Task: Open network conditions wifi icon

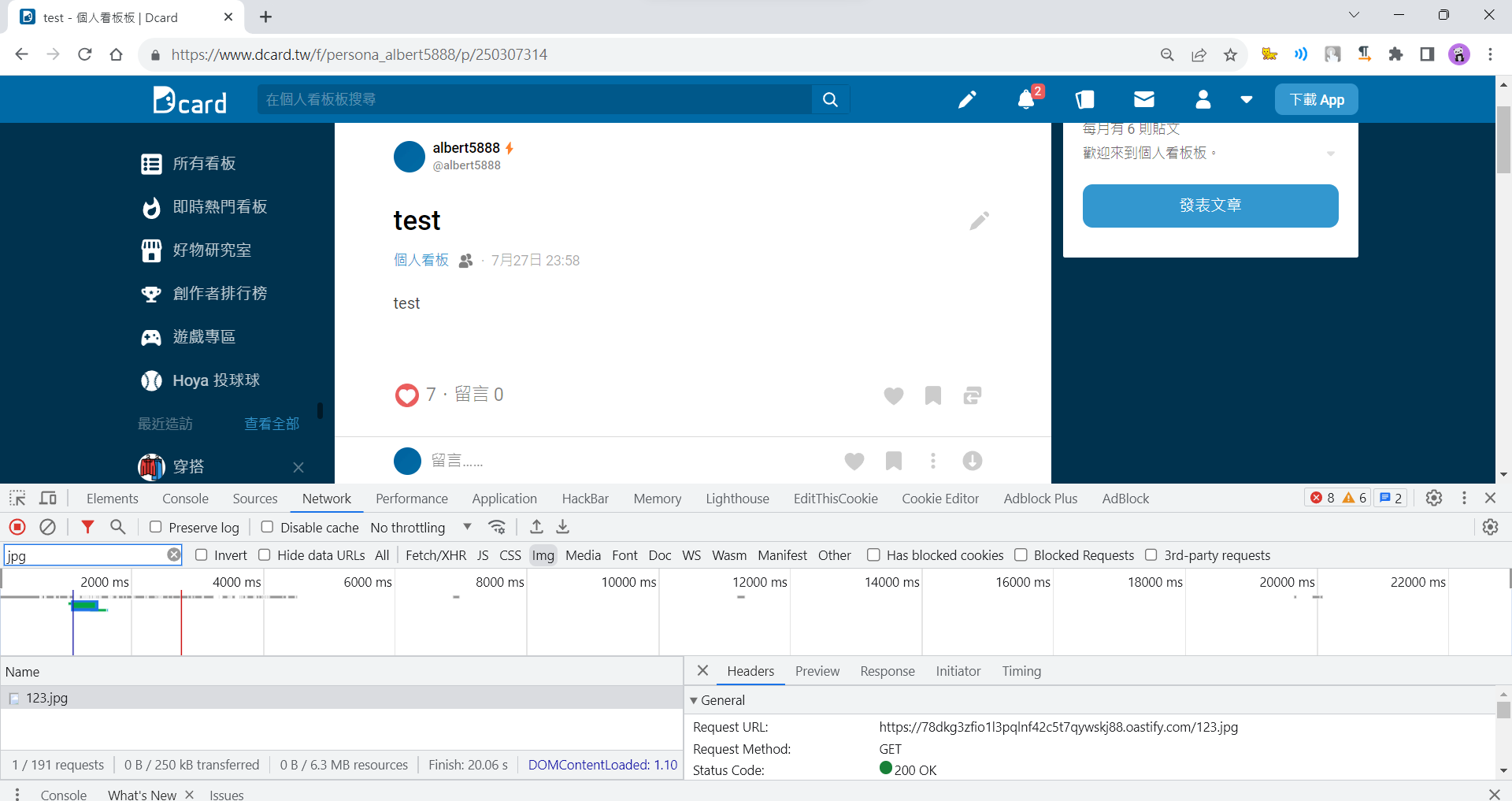Action: [x=497, y=527]
